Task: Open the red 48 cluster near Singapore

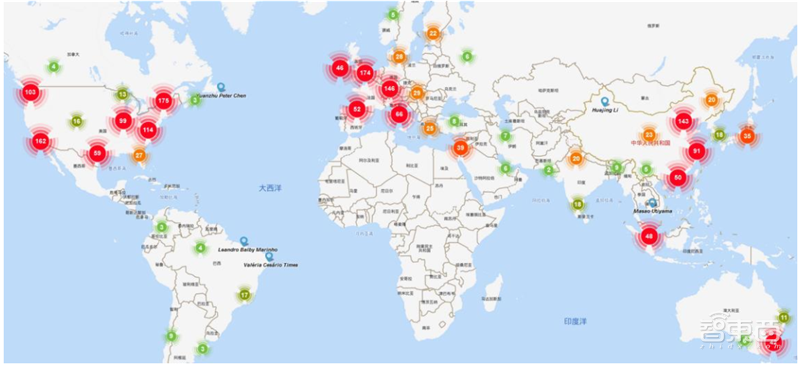Action: point(649,236)
